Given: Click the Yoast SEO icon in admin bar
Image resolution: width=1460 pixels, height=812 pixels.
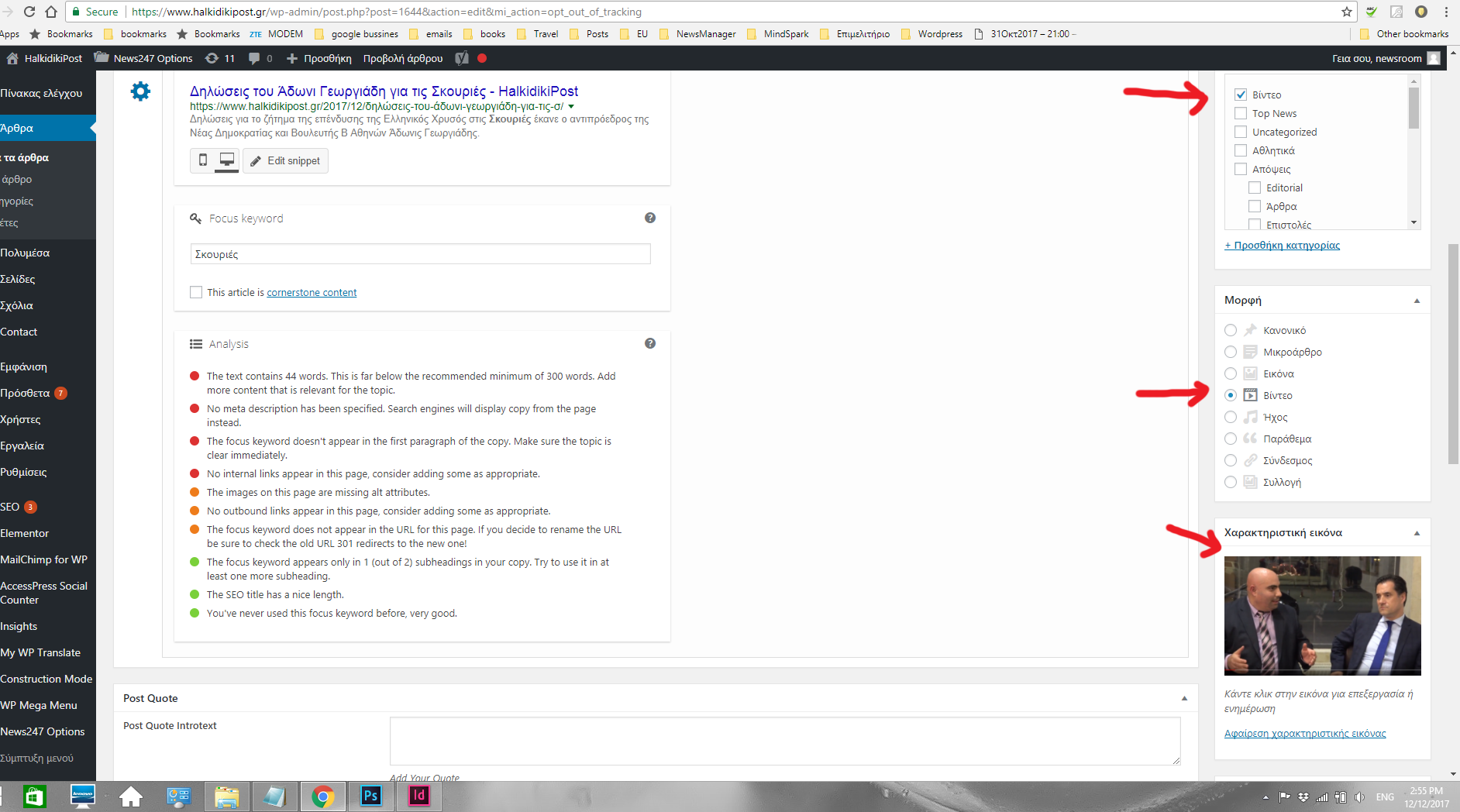Looking at the screenshot, I should click(x=462, y=58).
